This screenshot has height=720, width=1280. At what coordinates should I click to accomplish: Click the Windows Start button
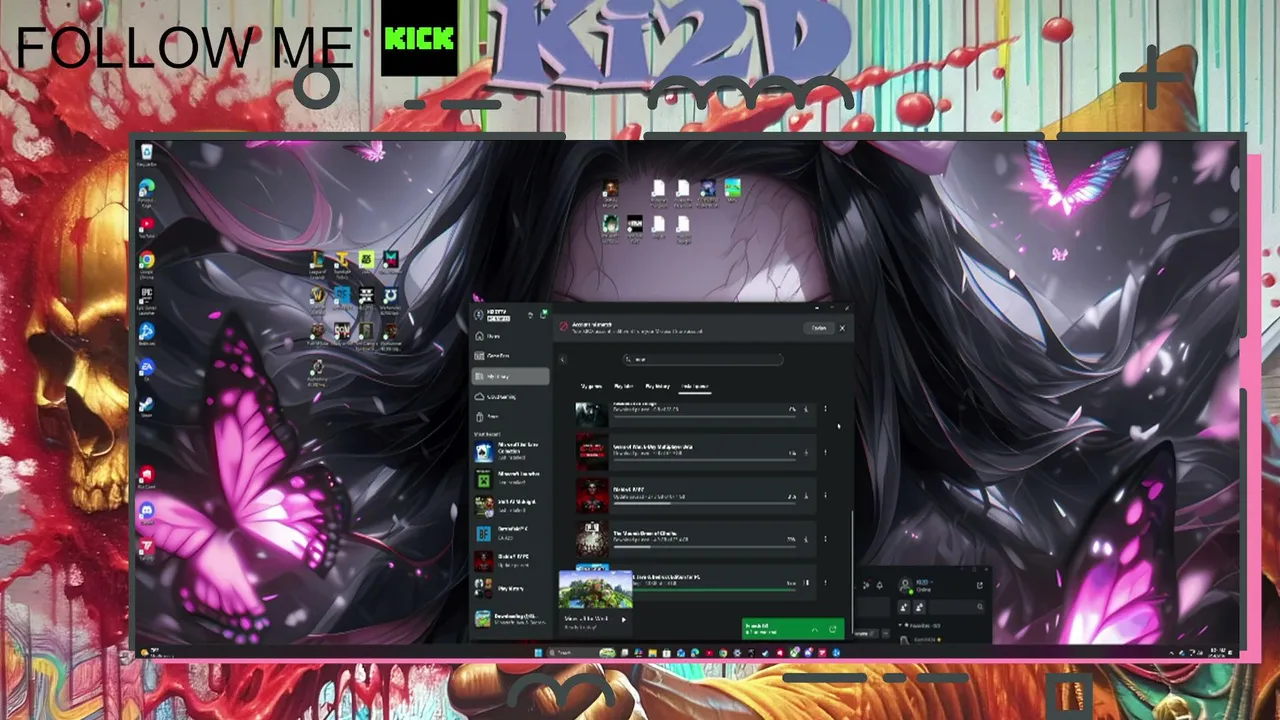537,653
